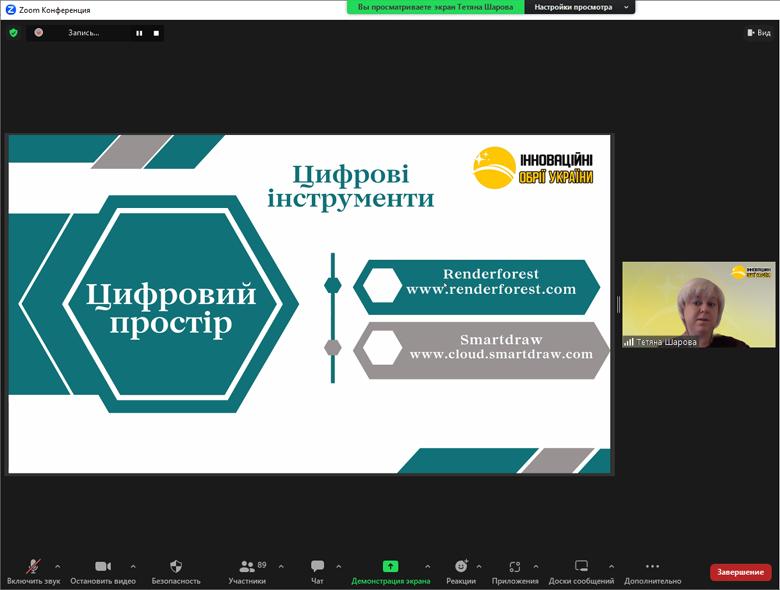This screenshot has width=780, height=590.
Task: Start Демонстрация экрана screen share
Action: pyautogui.click(x=390, y=571)
